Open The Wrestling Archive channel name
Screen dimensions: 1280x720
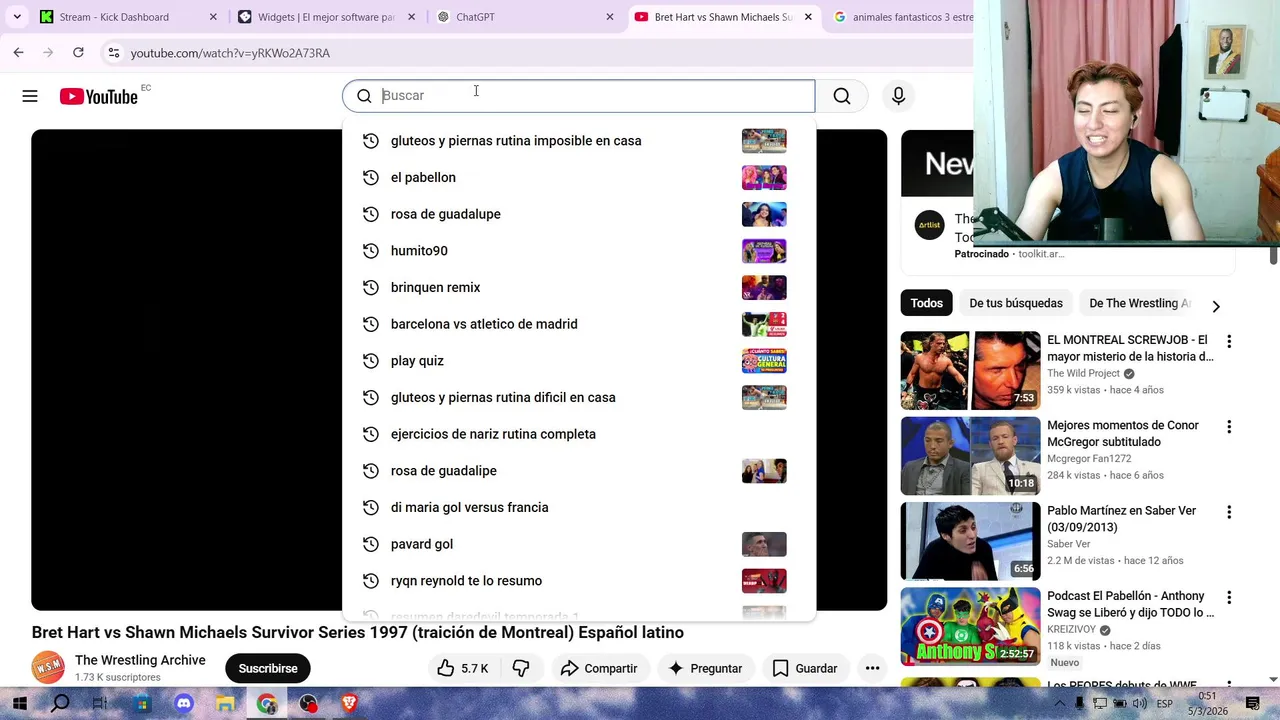click(140, 660)
